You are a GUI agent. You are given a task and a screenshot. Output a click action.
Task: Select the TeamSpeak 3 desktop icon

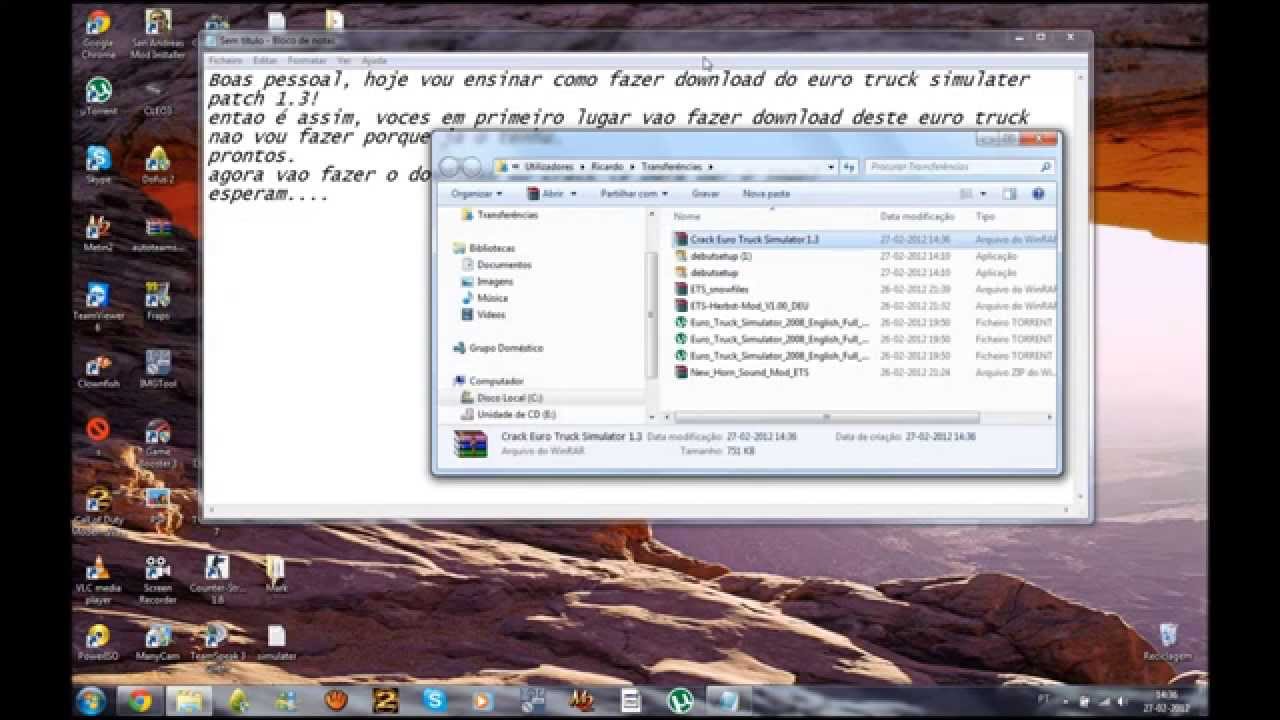(x=216, y=642)
